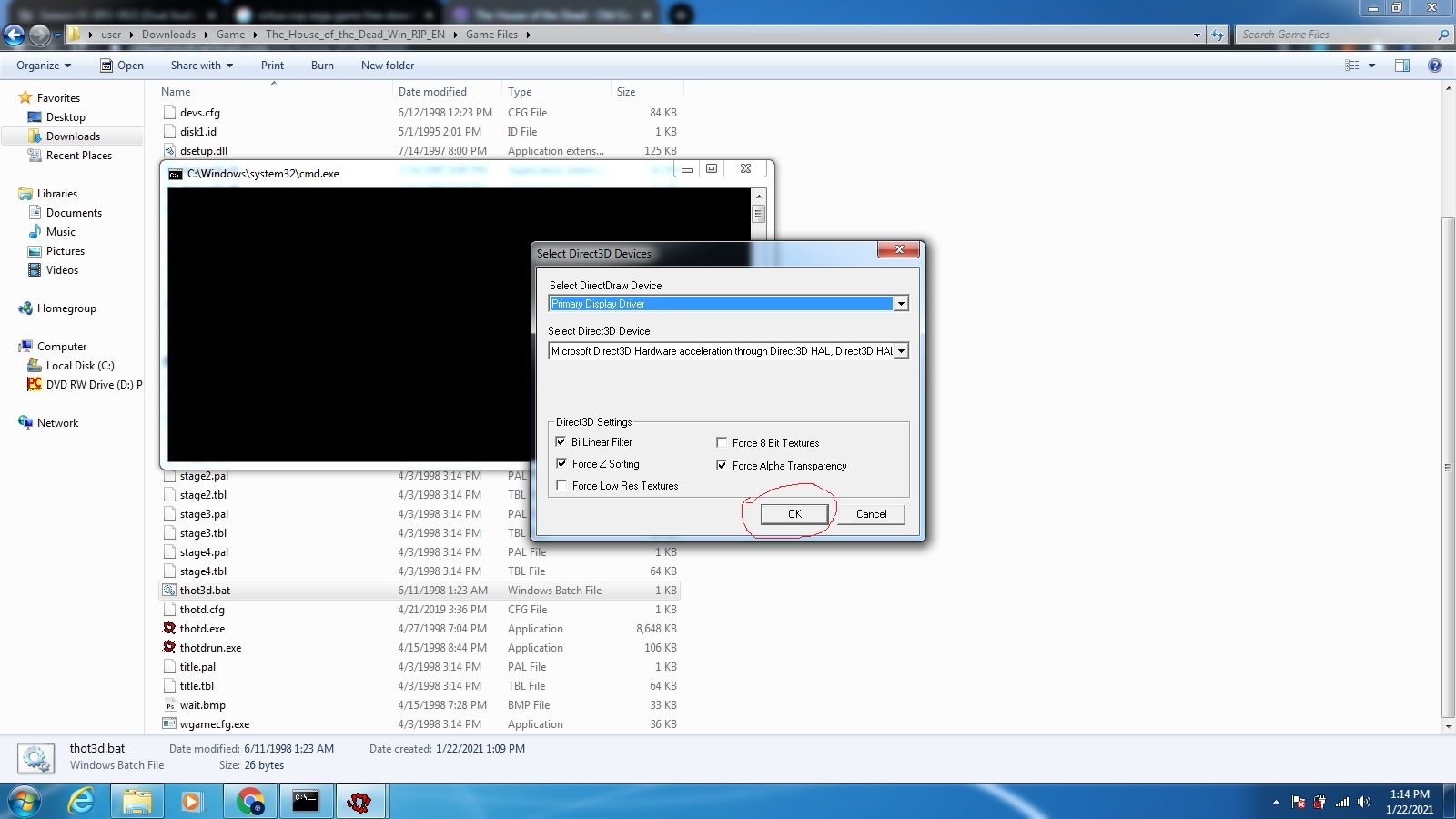Launch Internet Explorer from taskbar
Viewport: 1456px width, 819px height.
coord(81,801)
